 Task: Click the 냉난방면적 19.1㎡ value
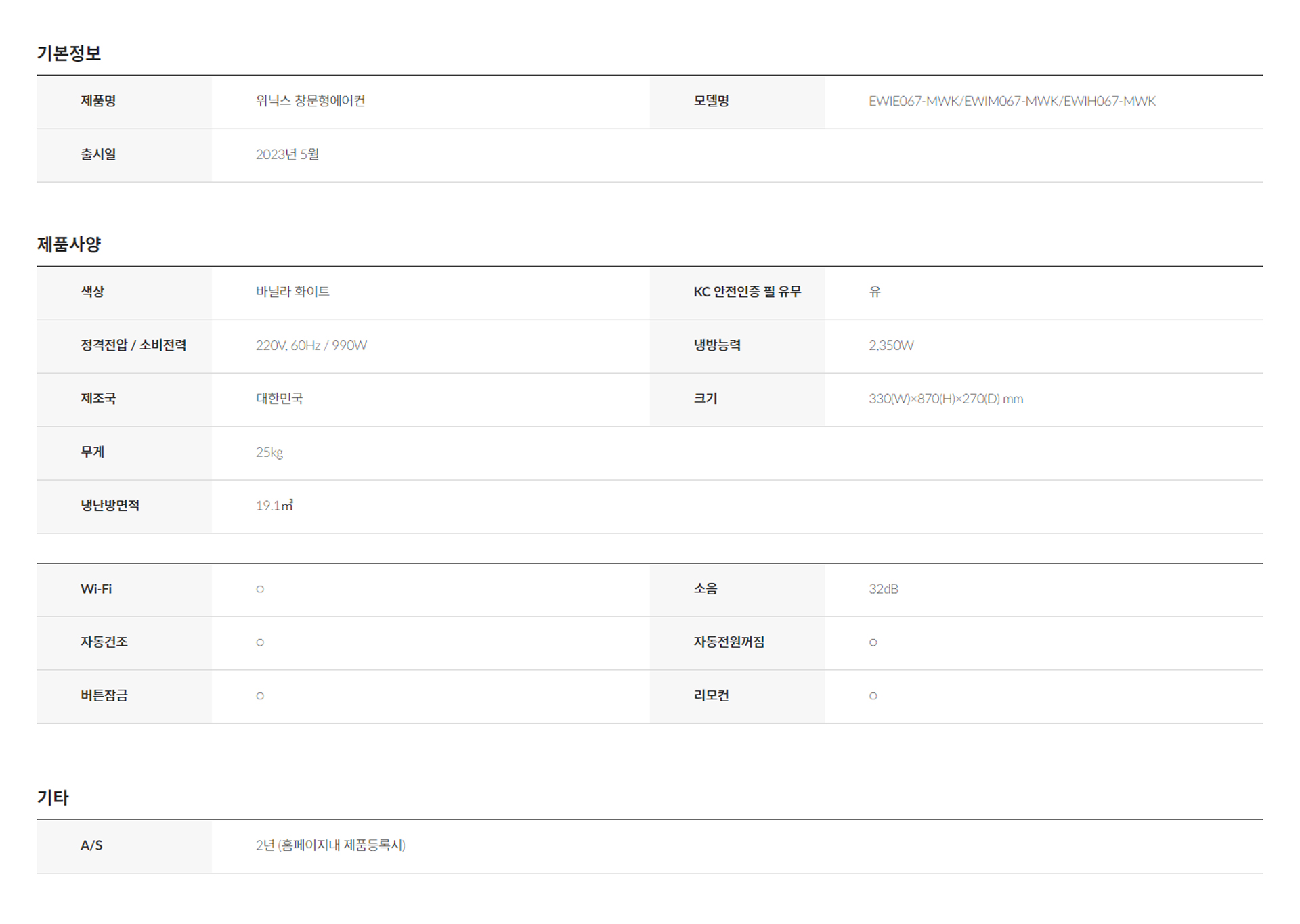click(274, 506)
